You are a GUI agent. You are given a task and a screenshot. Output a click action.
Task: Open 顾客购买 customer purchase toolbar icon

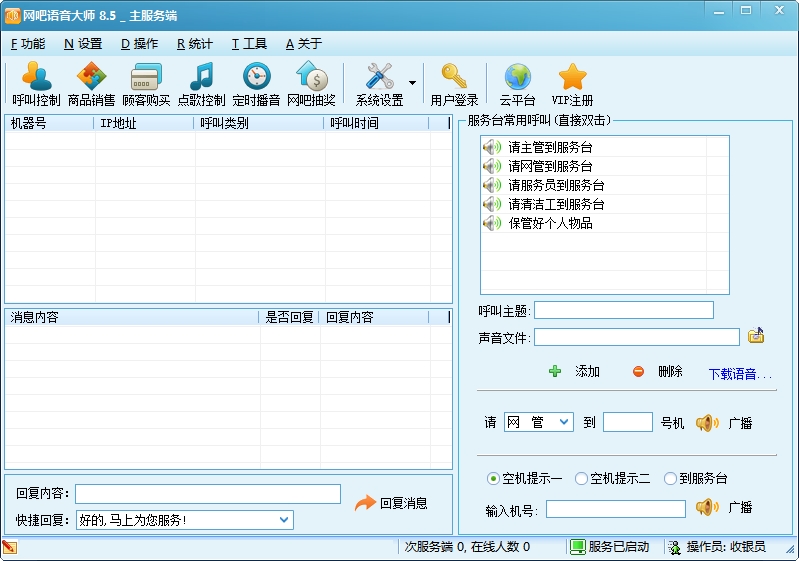146,84
